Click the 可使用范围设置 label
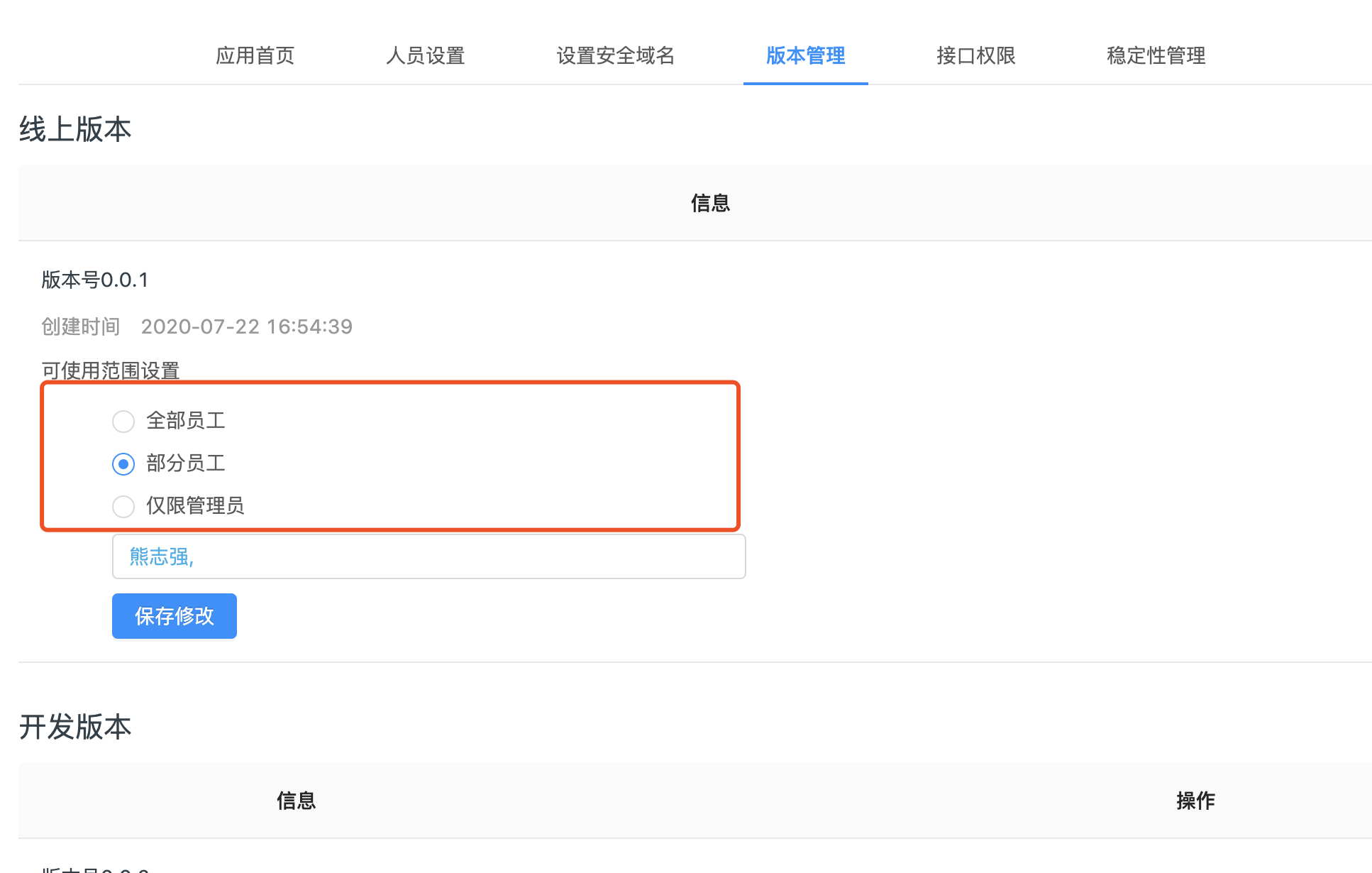Viewport: 1372px width, 873px height. (110, 370)
